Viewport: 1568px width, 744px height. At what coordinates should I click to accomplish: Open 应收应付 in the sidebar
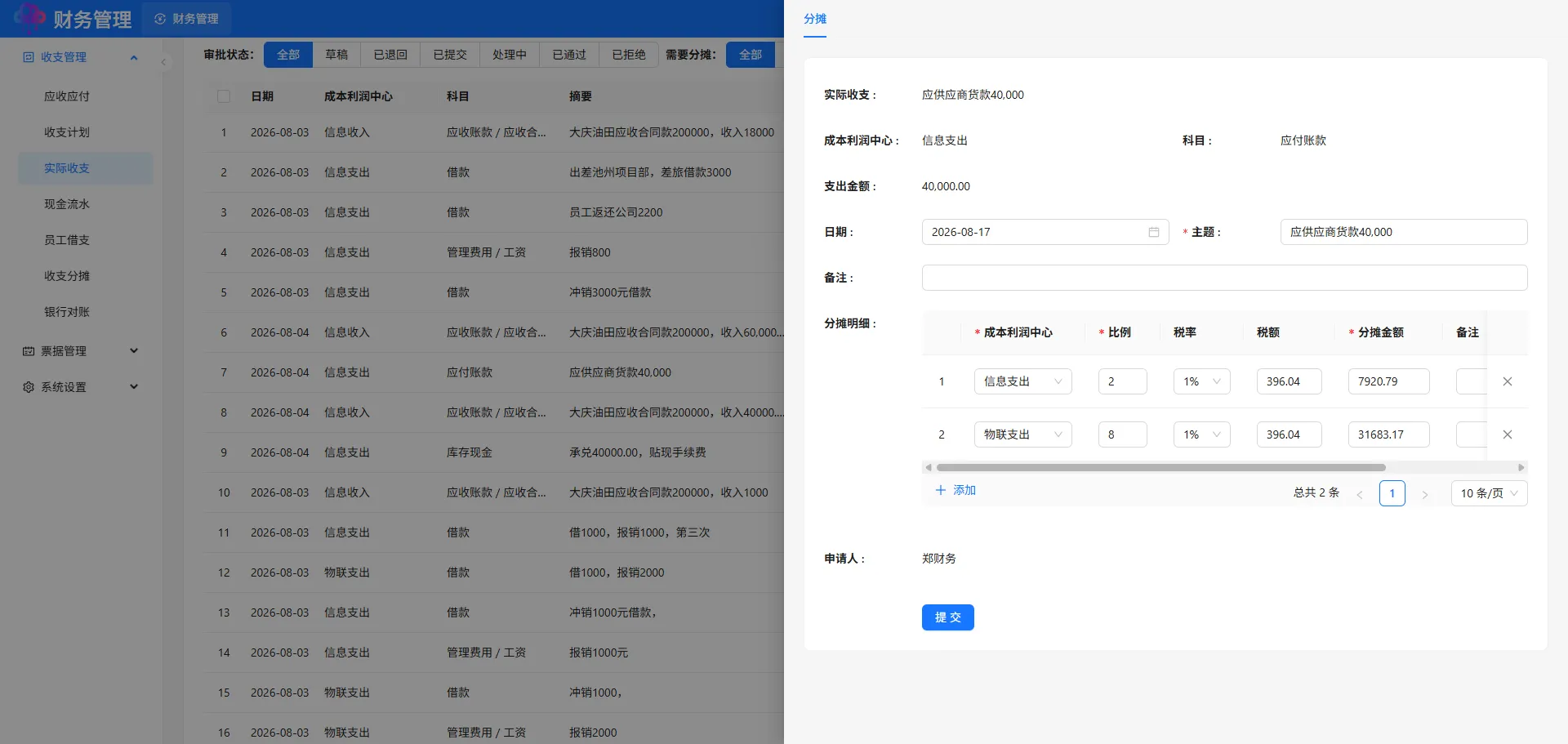[85, 96]
